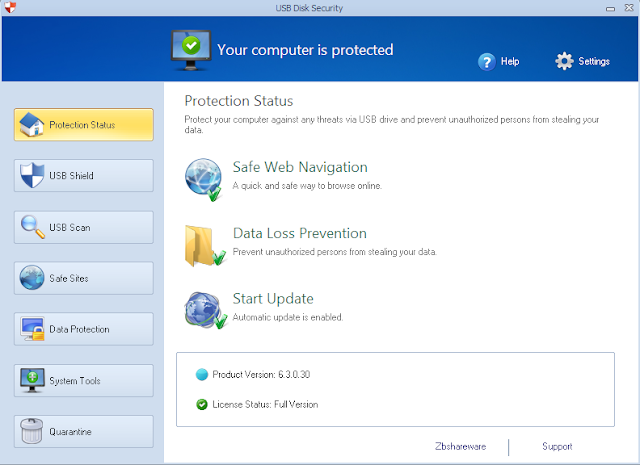Click 'Prevent unauthorized persons from stealing your data.' description
The height and width of the screenshot is (465, 640).
click(335, 252)
